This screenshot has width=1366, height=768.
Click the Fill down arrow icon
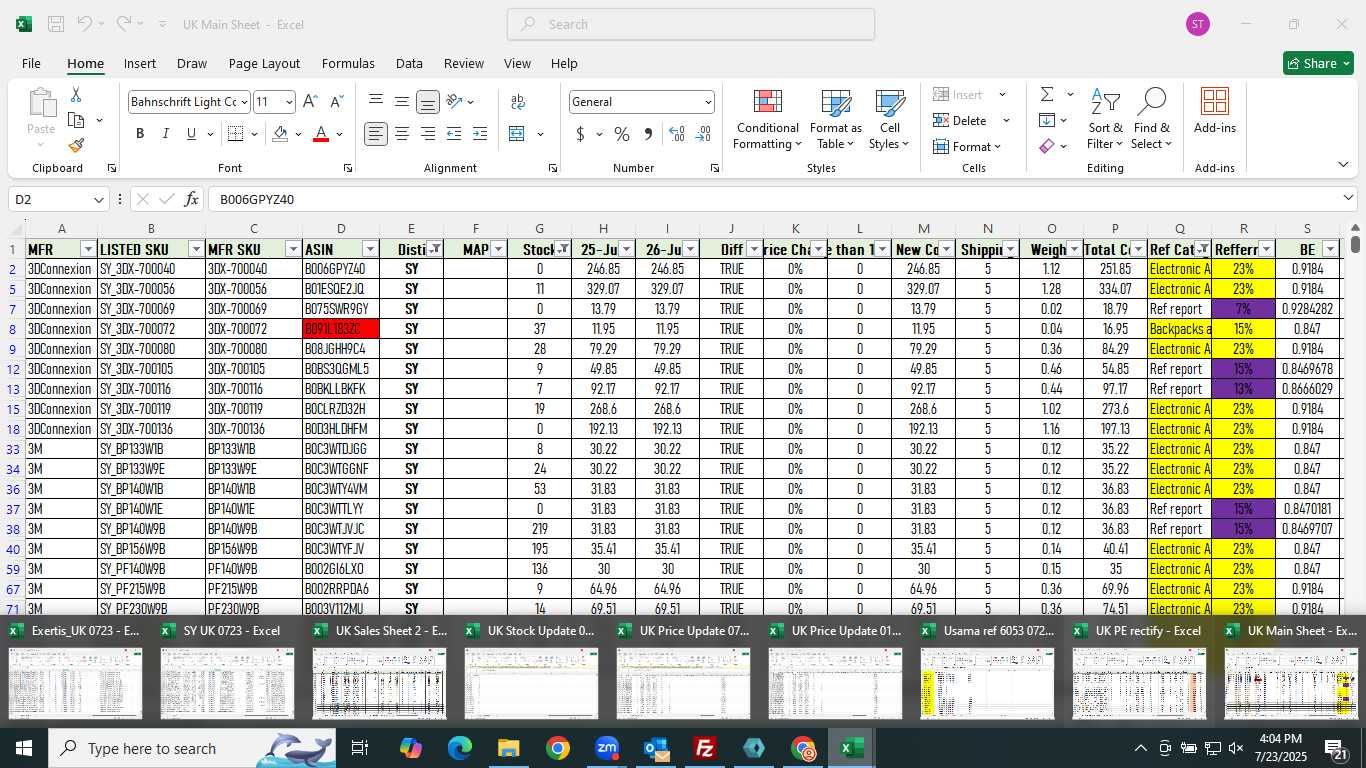point(1047,120)
